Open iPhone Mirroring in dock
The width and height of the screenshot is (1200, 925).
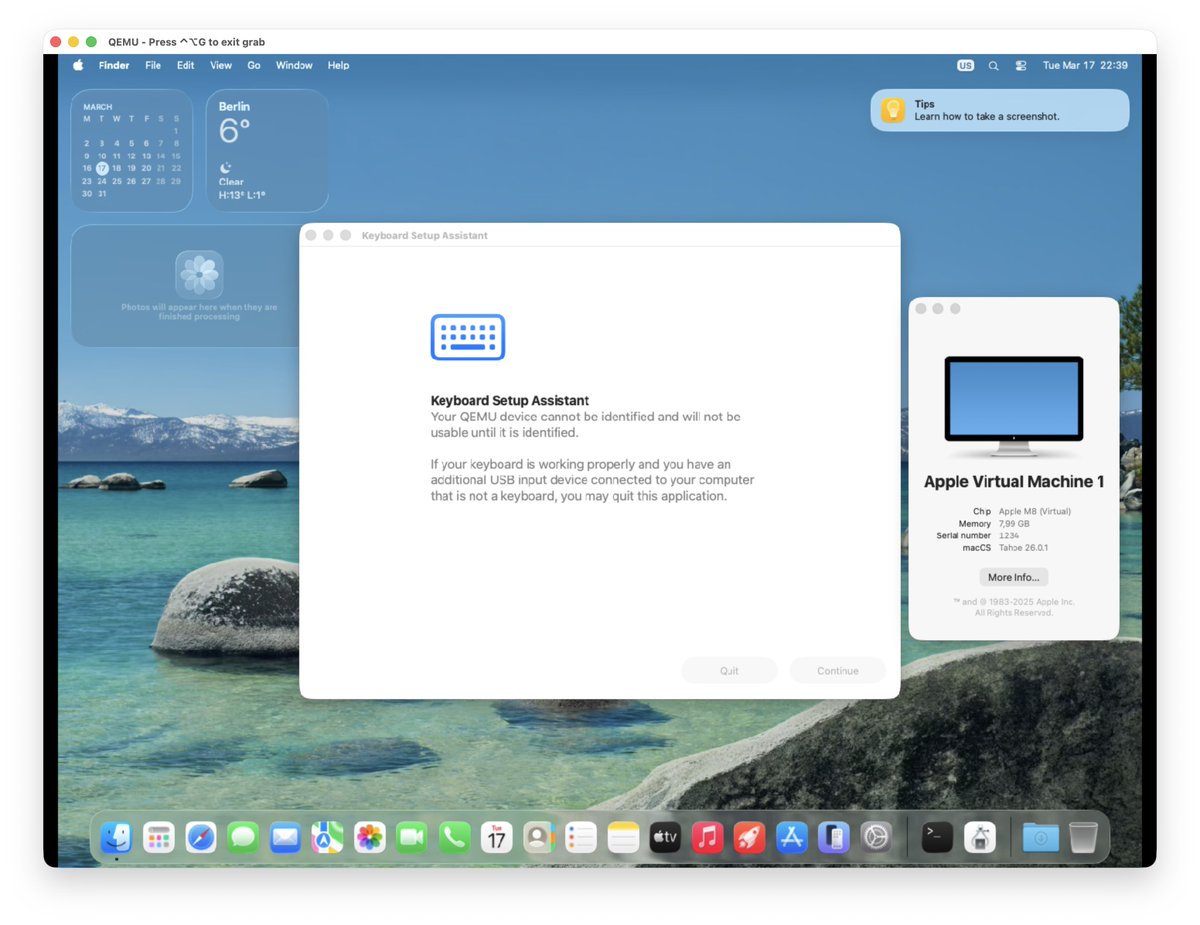click(834, 837)
